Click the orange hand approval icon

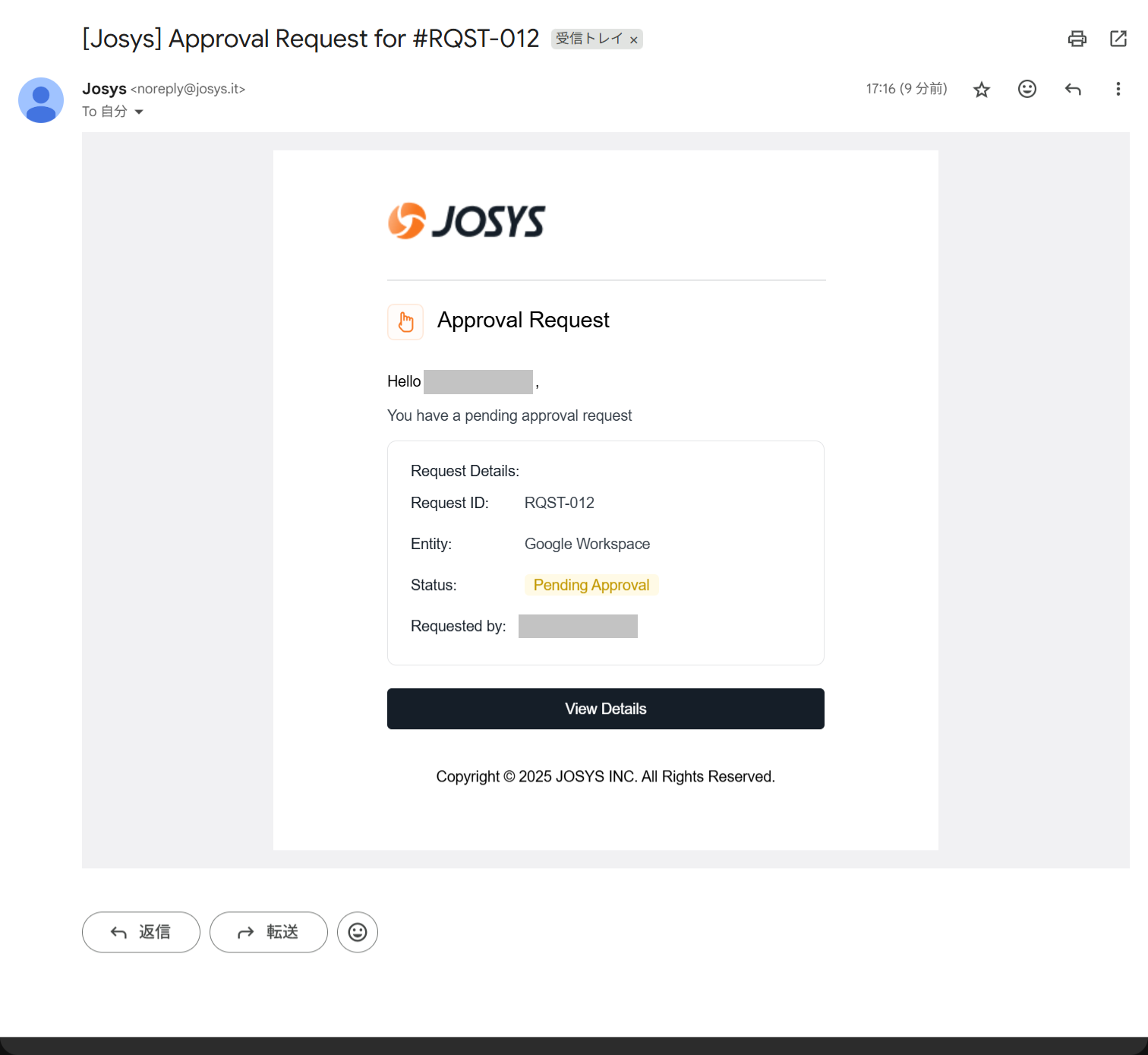pos(405,322)
